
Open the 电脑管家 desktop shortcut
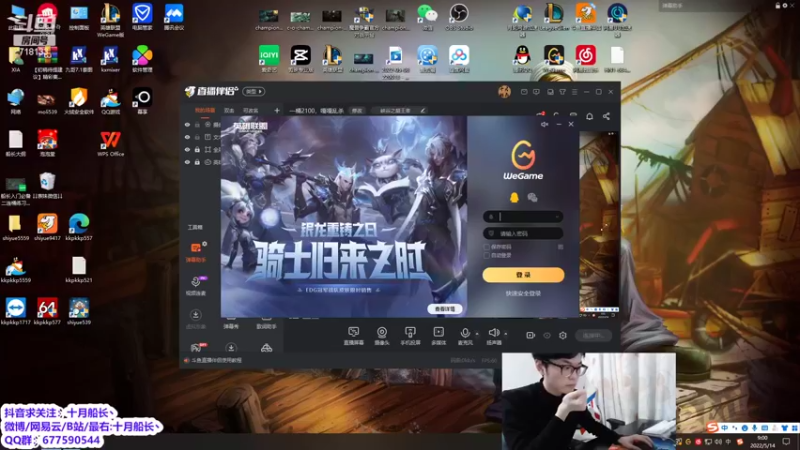(x=142, y=17)
